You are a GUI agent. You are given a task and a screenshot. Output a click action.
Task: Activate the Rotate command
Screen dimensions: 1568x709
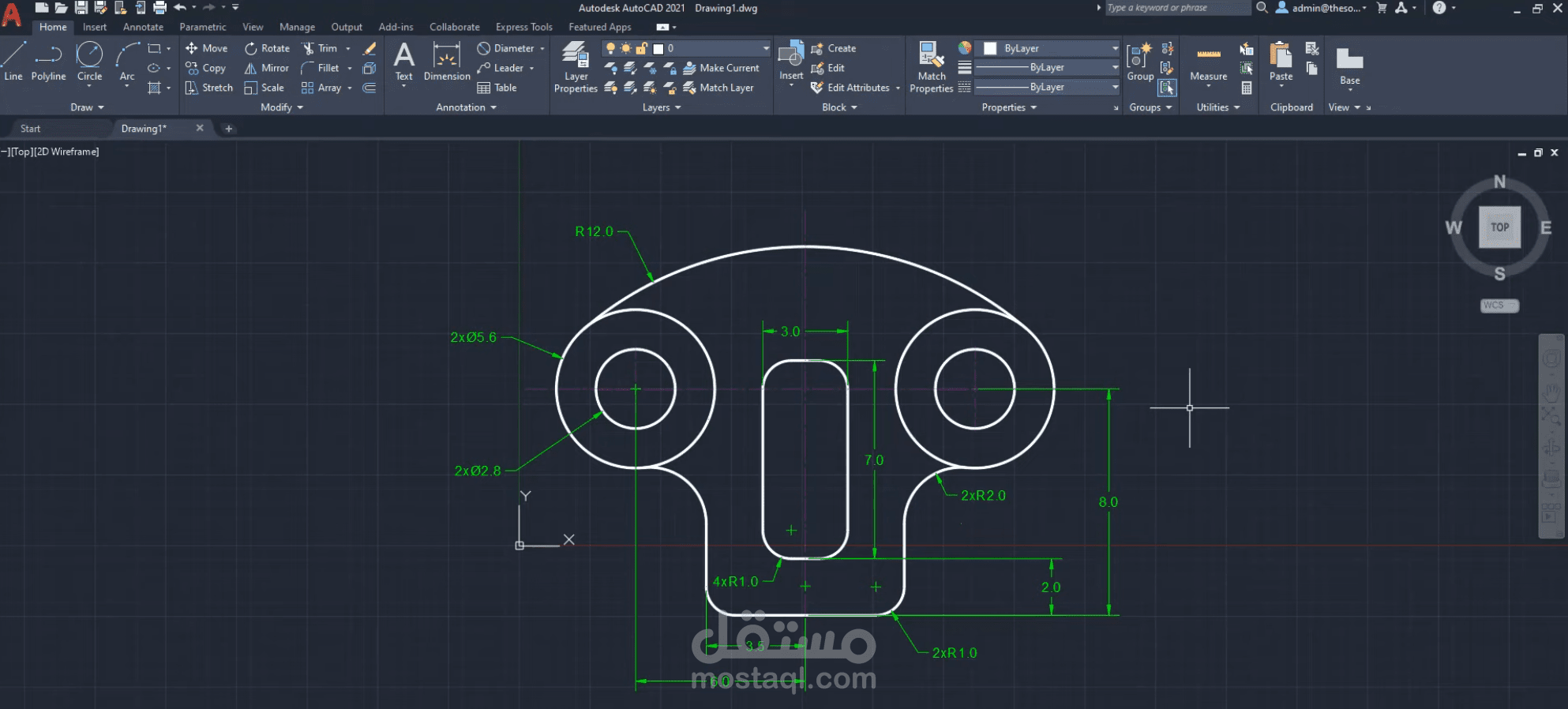point(267,48)
